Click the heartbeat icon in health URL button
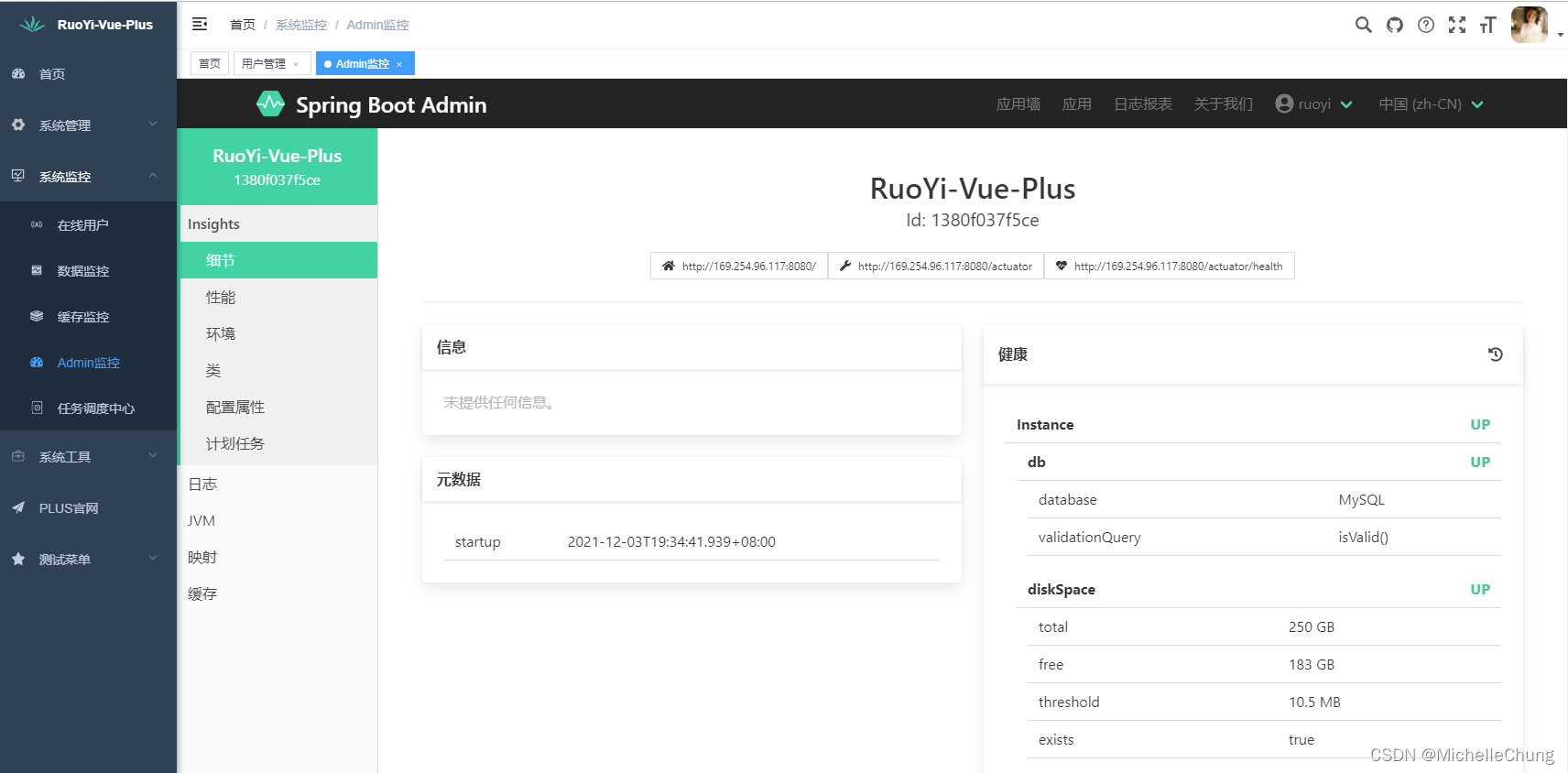 coord(1062,266)
